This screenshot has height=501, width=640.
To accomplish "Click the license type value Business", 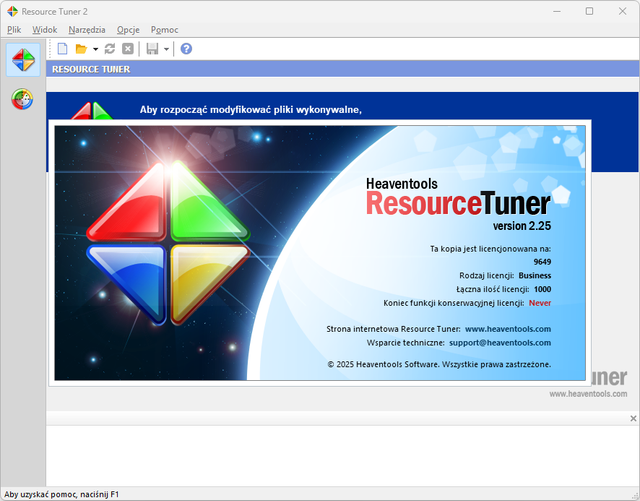I will coord(535,276).
